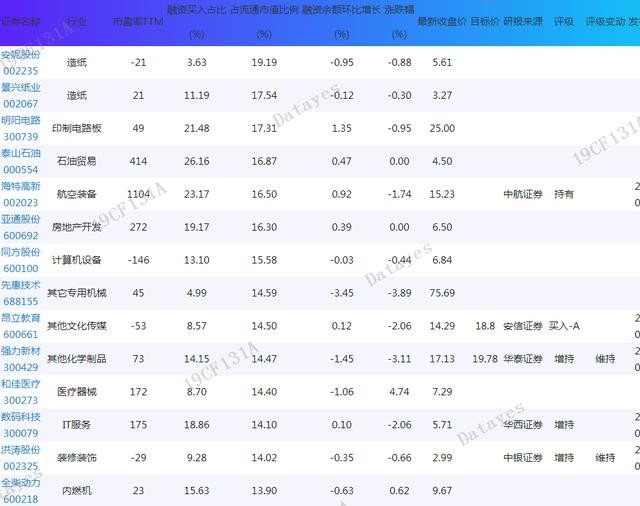Open stock link 景兴纸业 002067

tap(21, 95)
